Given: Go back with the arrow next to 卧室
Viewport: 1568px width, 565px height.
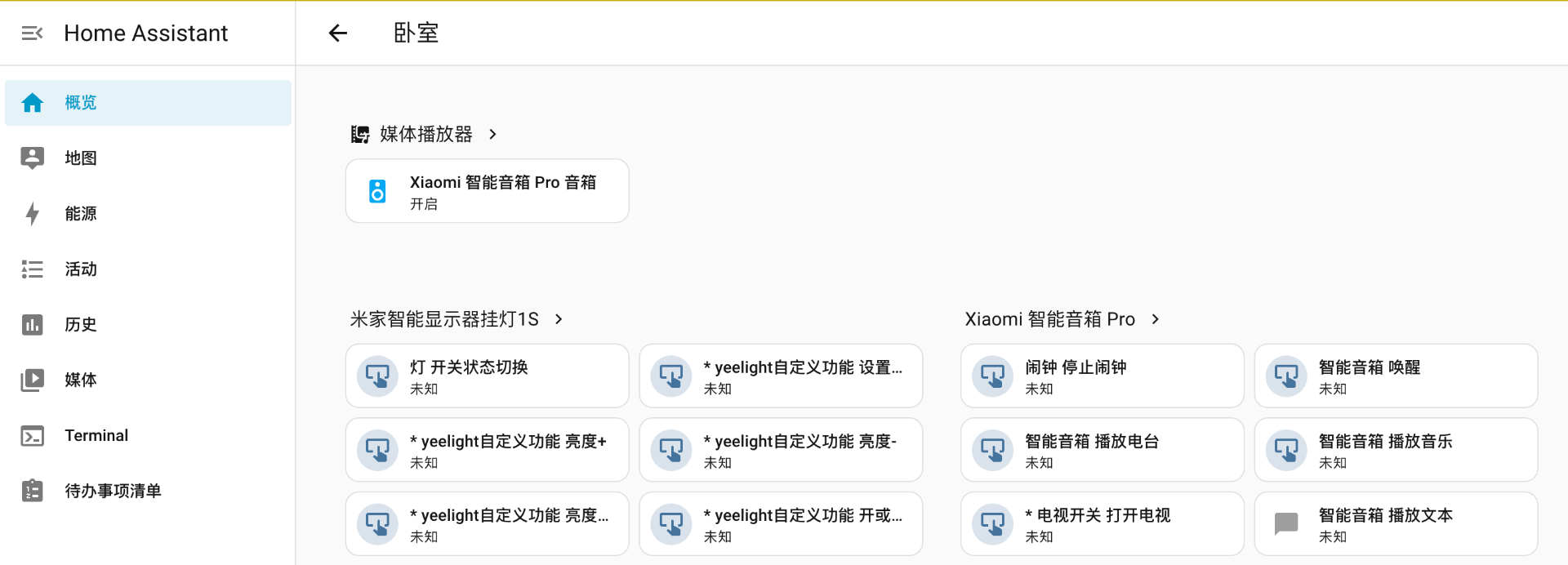Looking at the screenshot, I should [338, 33].
